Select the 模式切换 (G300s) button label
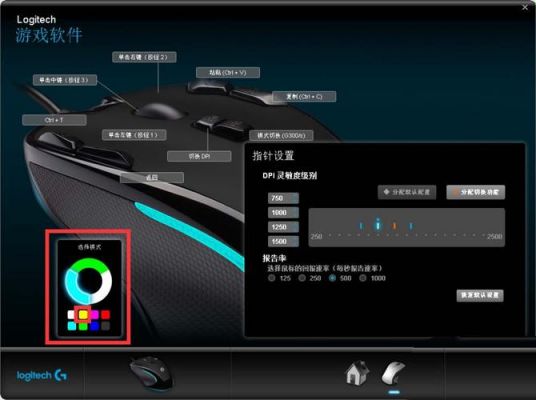Screen dimensions: 536x400 click(281, 135)
